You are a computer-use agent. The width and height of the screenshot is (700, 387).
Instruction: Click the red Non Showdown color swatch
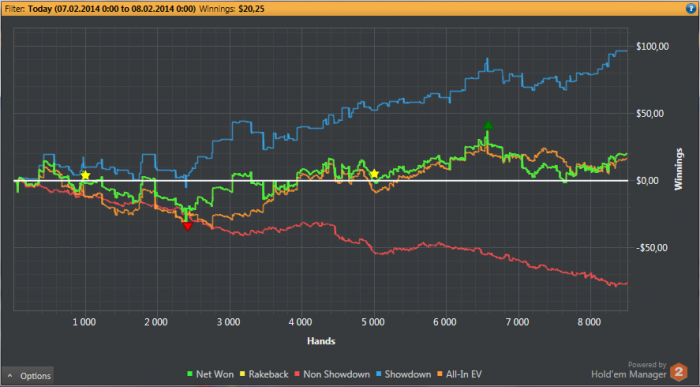(x=297, y=374)
